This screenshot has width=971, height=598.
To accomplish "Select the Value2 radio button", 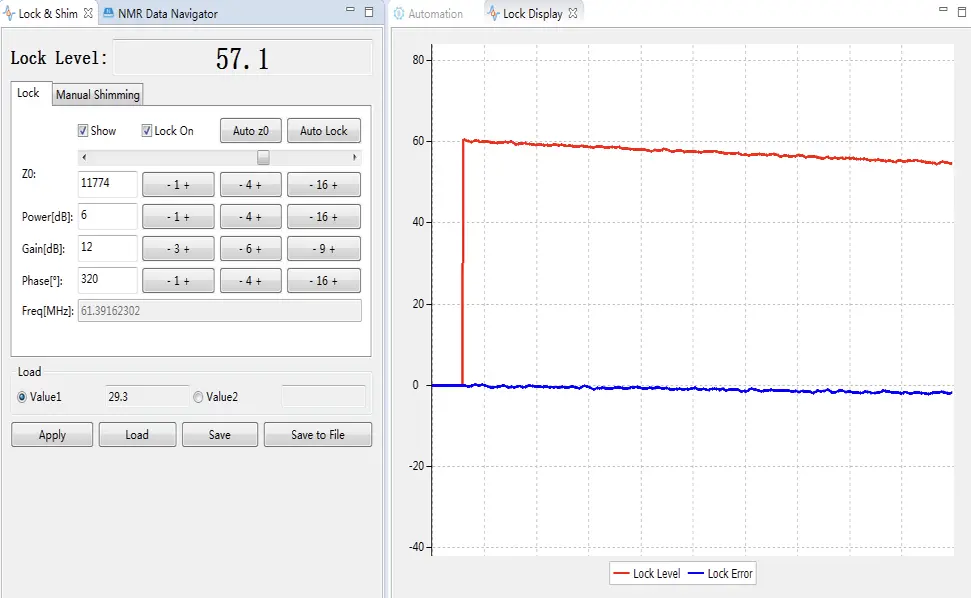I will pyautogui.click(x=198, y=397).
